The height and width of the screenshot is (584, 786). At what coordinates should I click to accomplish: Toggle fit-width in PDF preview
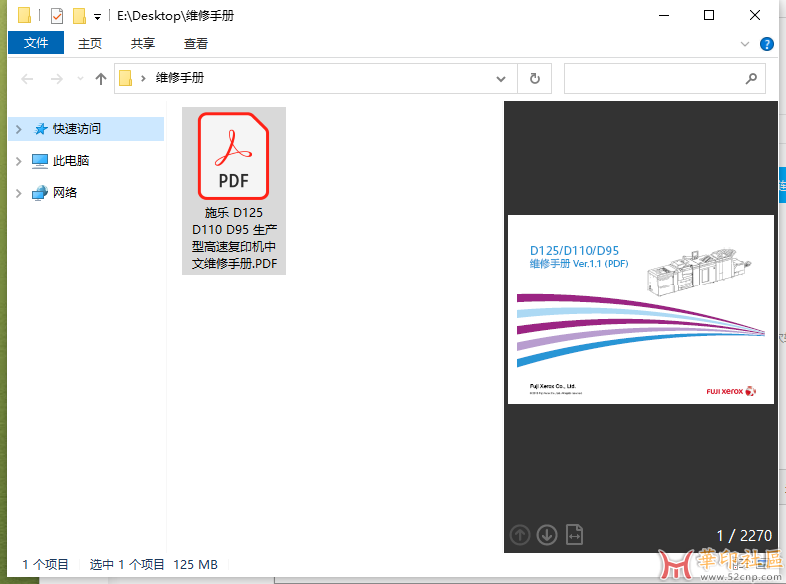click(574, 535)
